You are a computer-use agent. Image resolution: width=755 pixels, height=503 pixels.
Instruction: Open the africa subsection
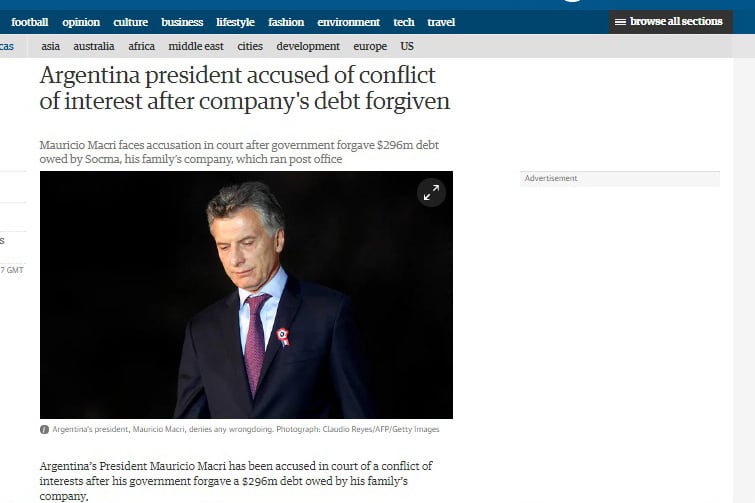pos(142,46)
